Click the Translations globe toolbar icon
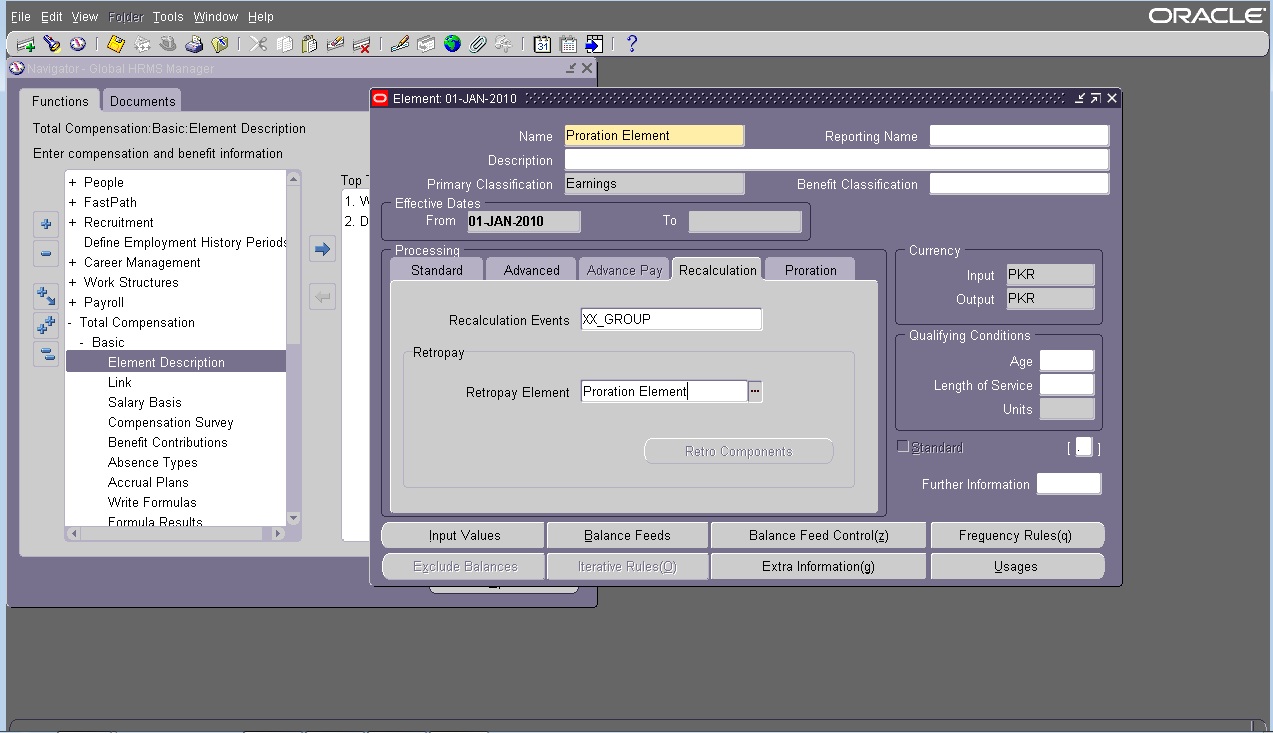1273x733 pixels. coord(452,44)
